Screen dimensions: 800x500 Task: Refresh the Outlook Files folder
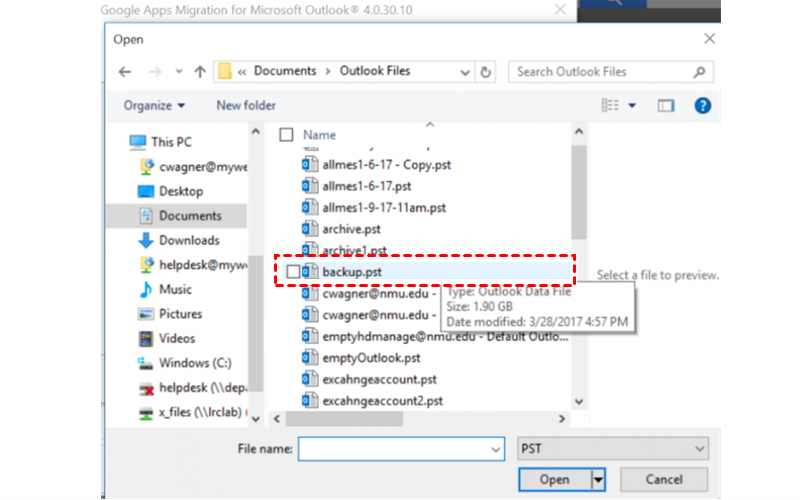(x=485, y=72)
